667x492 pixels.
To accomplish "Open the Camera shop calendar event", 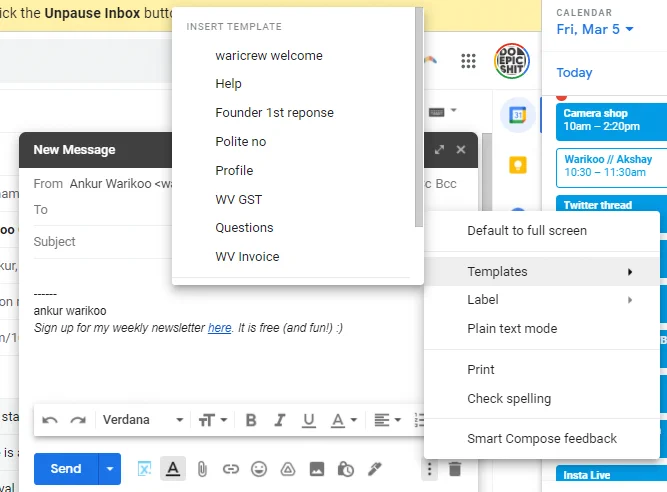I will (611, 121).
